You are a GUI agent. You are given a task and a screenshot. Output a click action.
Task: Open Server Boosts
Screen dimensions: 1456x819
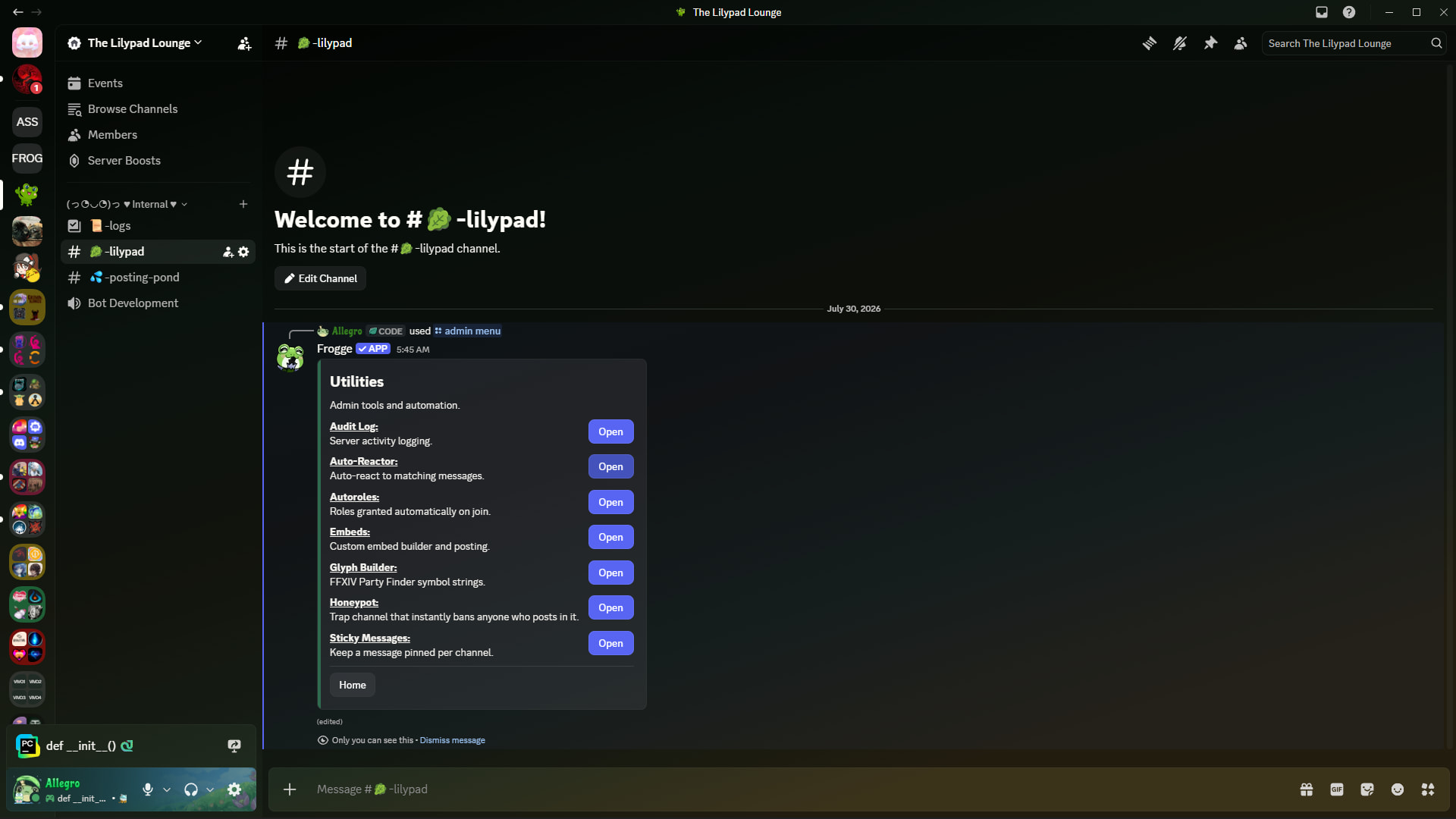click(x=158, y=161)
